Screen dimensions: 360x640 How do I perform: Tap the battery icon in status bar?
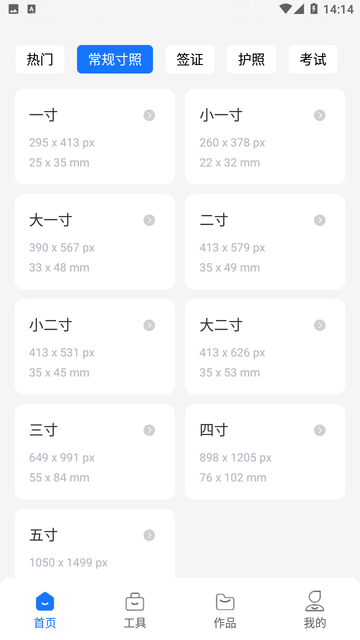pyautogui.click(x=314, y=9)
